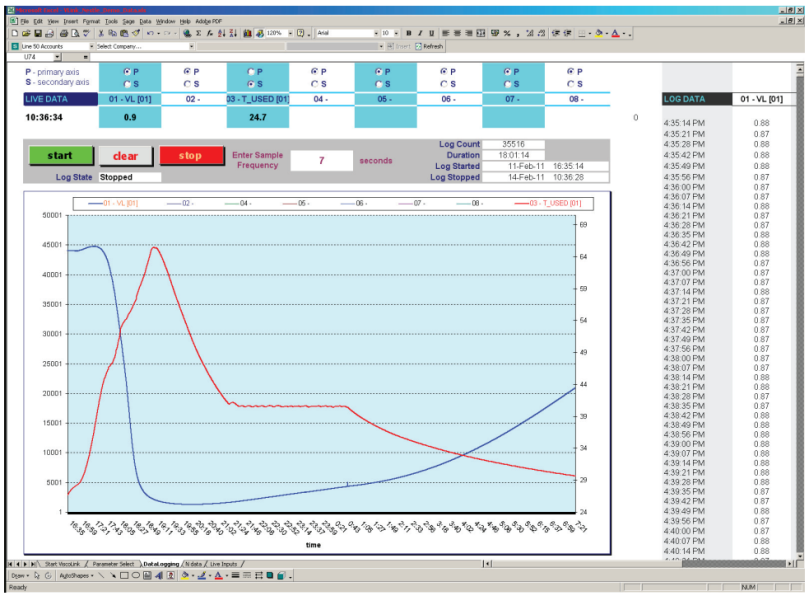Click the red stop button
Screen dimensions: 809x596
pyautogui.click(x=191, y=155)
